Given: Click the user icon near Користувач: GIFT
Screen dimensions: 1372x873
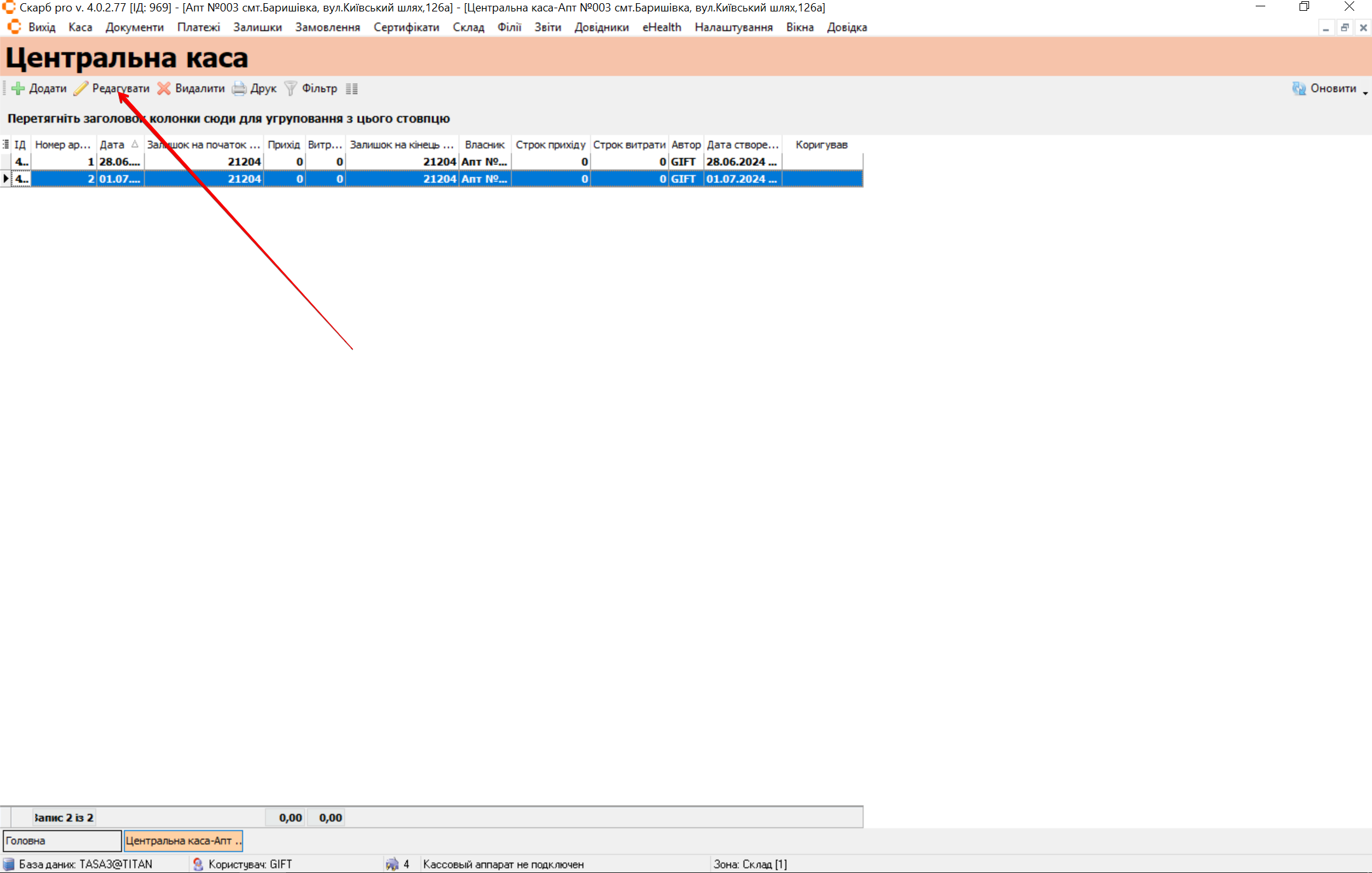Looking at the screenshot, I should tap(198, 864).
